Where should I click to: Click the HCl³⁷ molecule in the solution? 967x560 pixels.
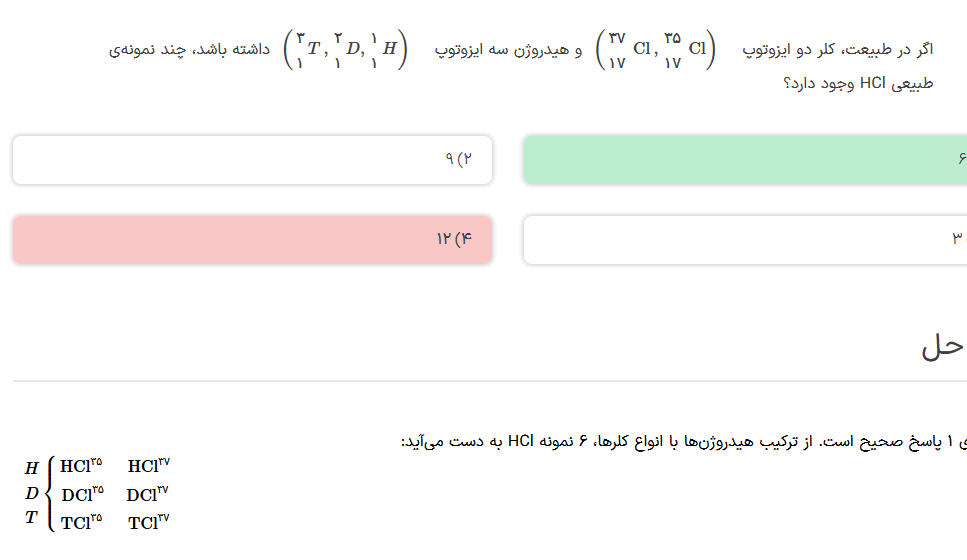click(x=149, y=466)
